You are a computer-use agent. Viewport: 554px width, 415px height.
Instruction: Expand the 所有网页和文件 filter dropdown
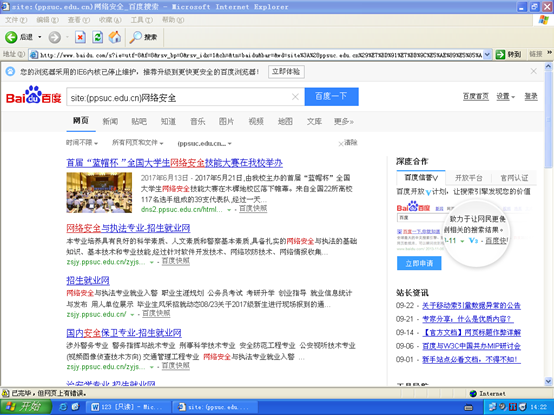(137, 143)
